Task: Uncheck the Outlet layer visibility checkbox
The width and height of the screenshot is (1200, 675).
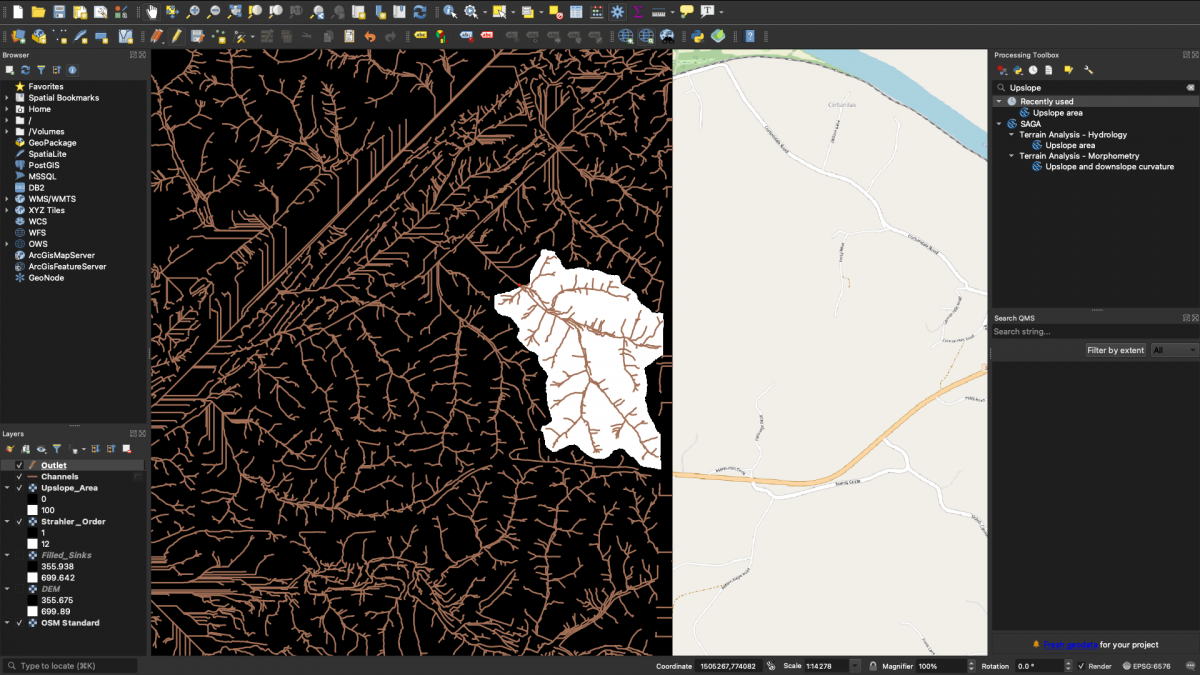Action: point(19,465)
